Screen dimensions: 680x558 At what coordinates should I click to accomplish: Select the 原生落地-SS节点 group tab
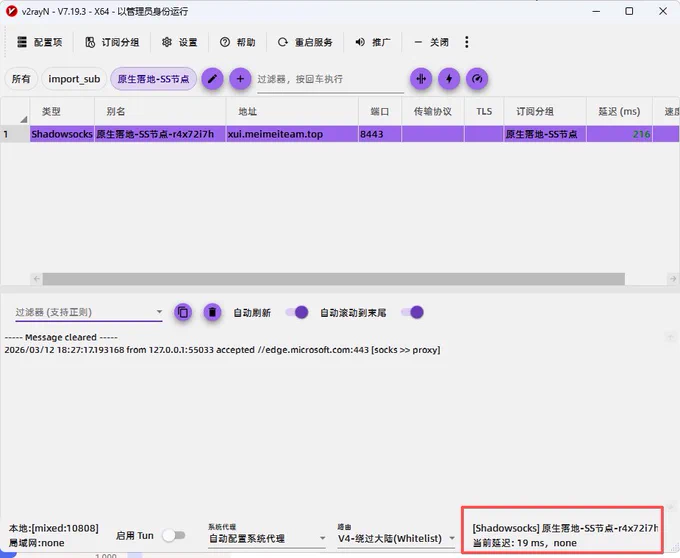[154, 79]
